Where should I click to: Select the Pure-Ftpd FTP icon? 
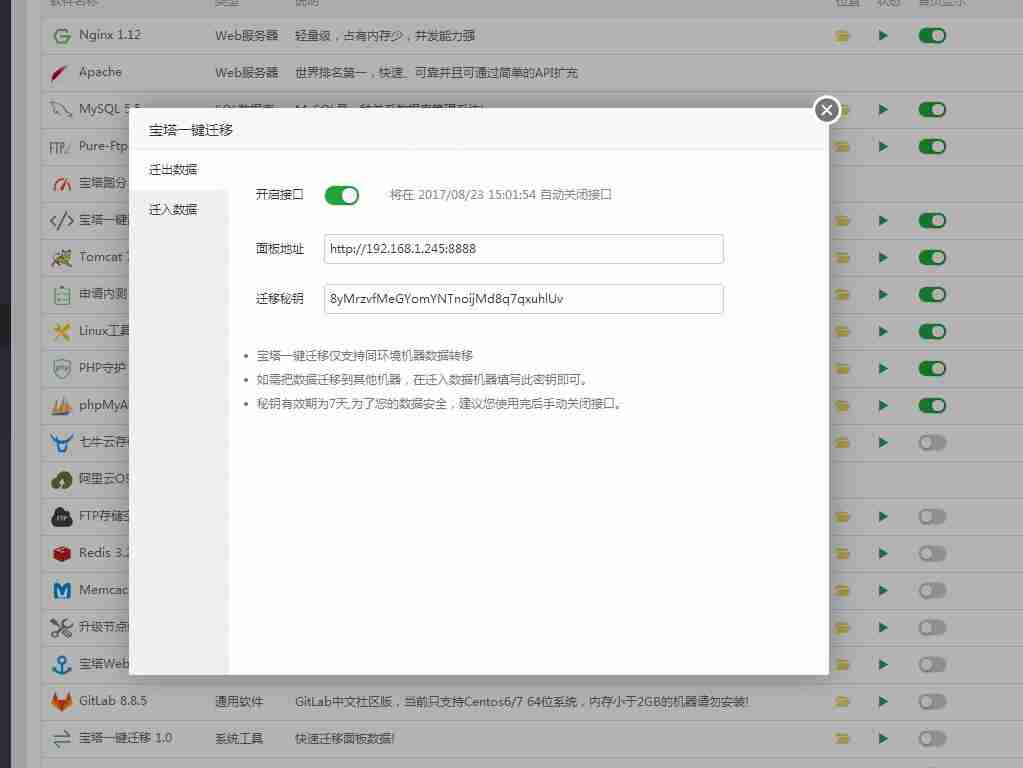pyautogui.click(x=60, y=146)
